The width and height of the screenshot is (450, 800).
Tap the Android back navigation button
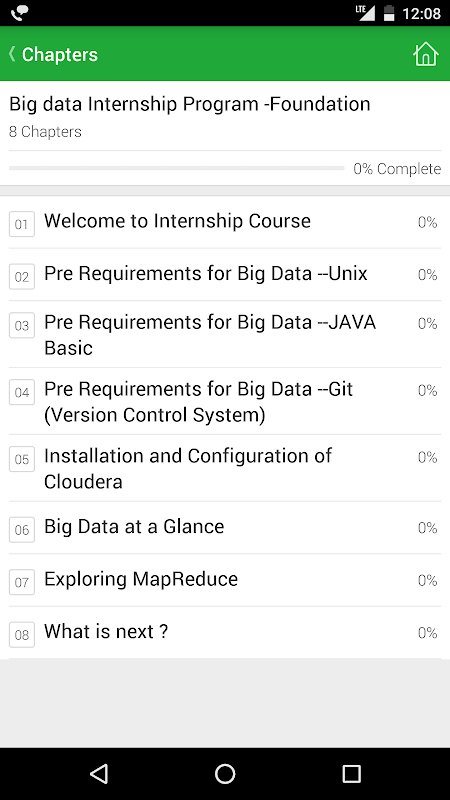tap(98, 773)
